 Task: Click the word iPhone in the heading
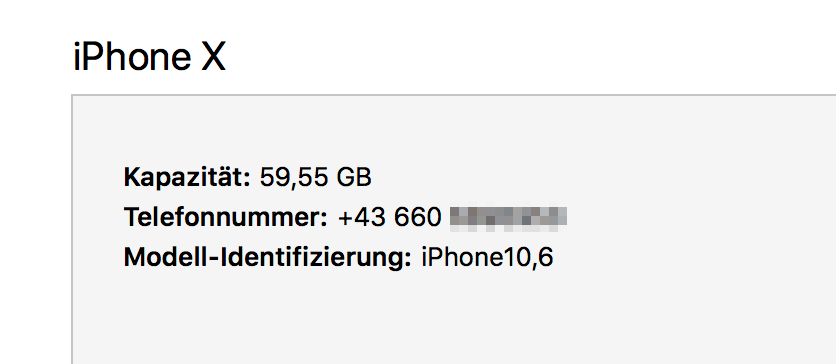132,56
